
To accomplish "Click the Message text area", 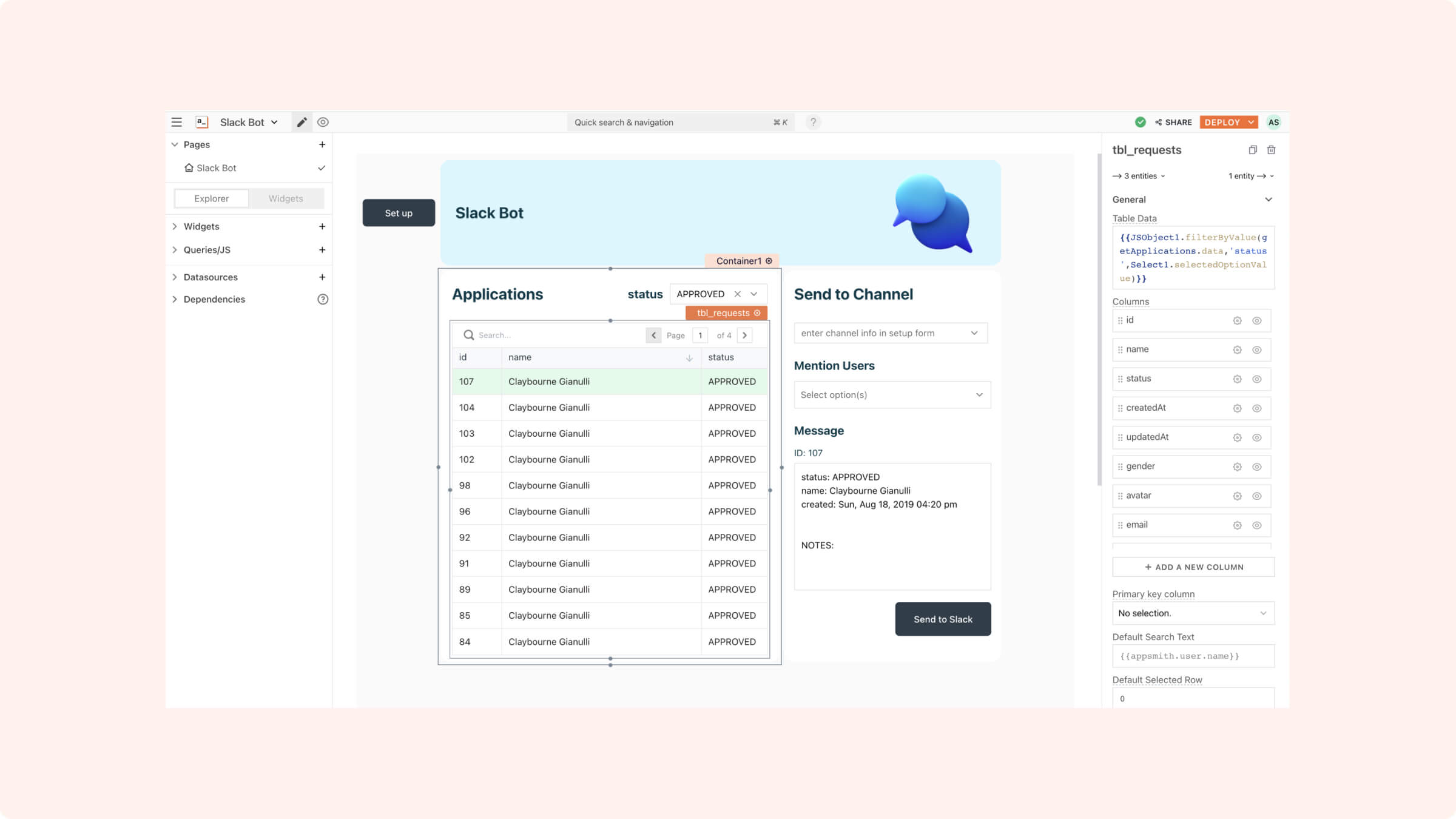I will pos(892,527).
